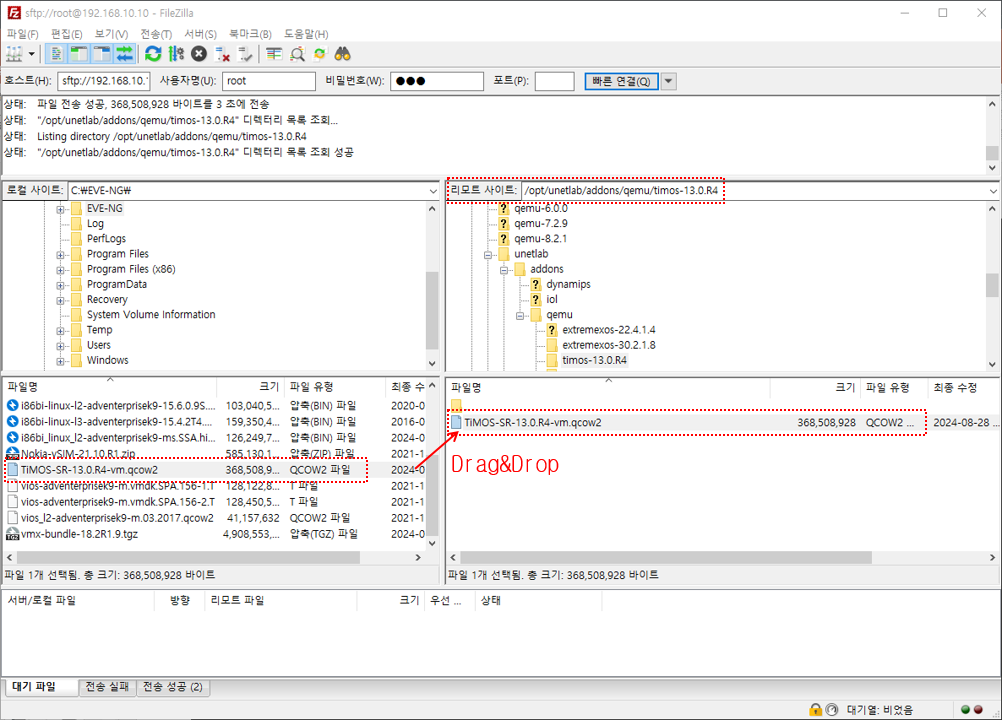Click the port input field
1002x720 pixels.
coord(555,81)
